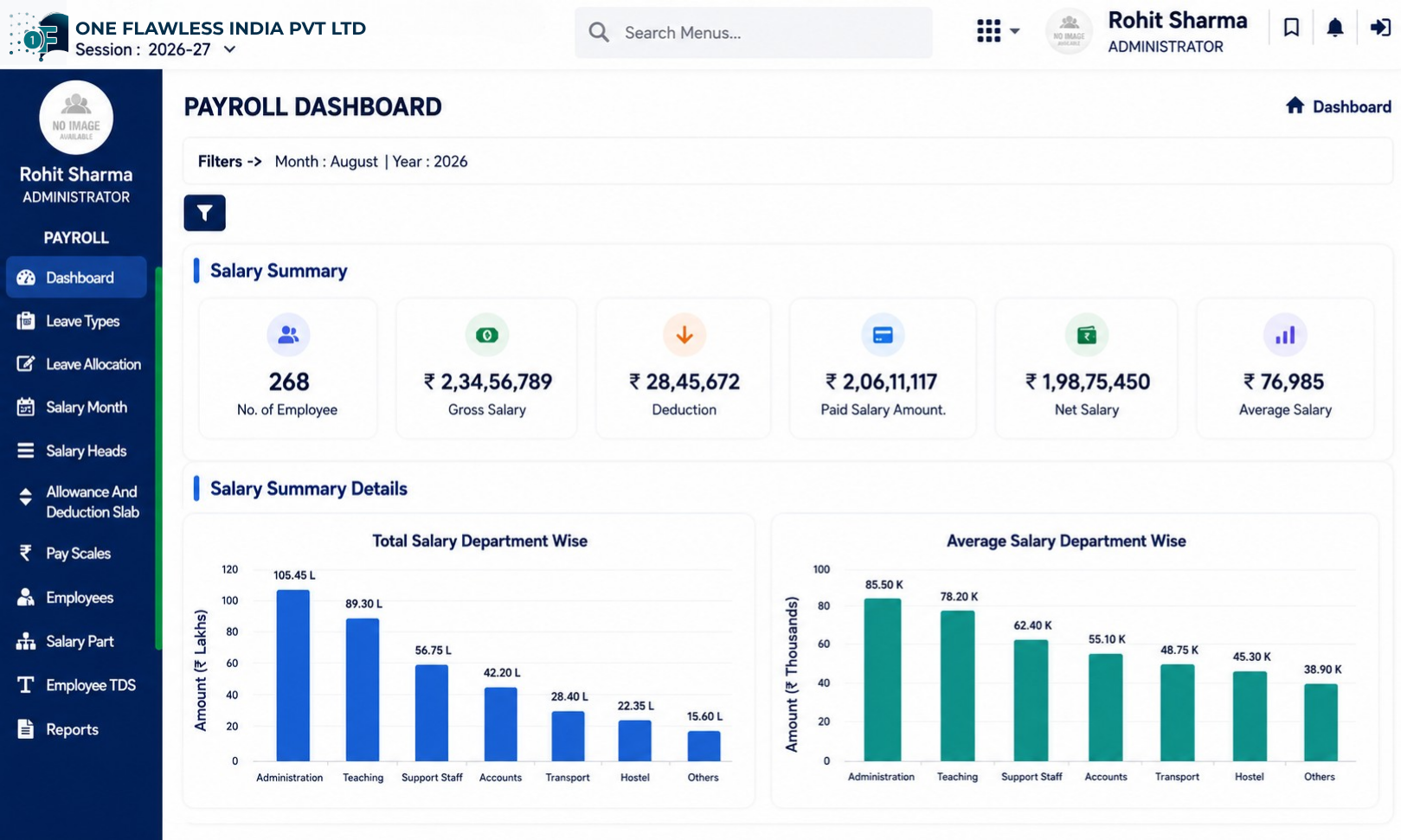Click the Pay Scales rupee icon
Viewport: 1401px width, 840px height.
pyautogui.click(x=26, y=554)
